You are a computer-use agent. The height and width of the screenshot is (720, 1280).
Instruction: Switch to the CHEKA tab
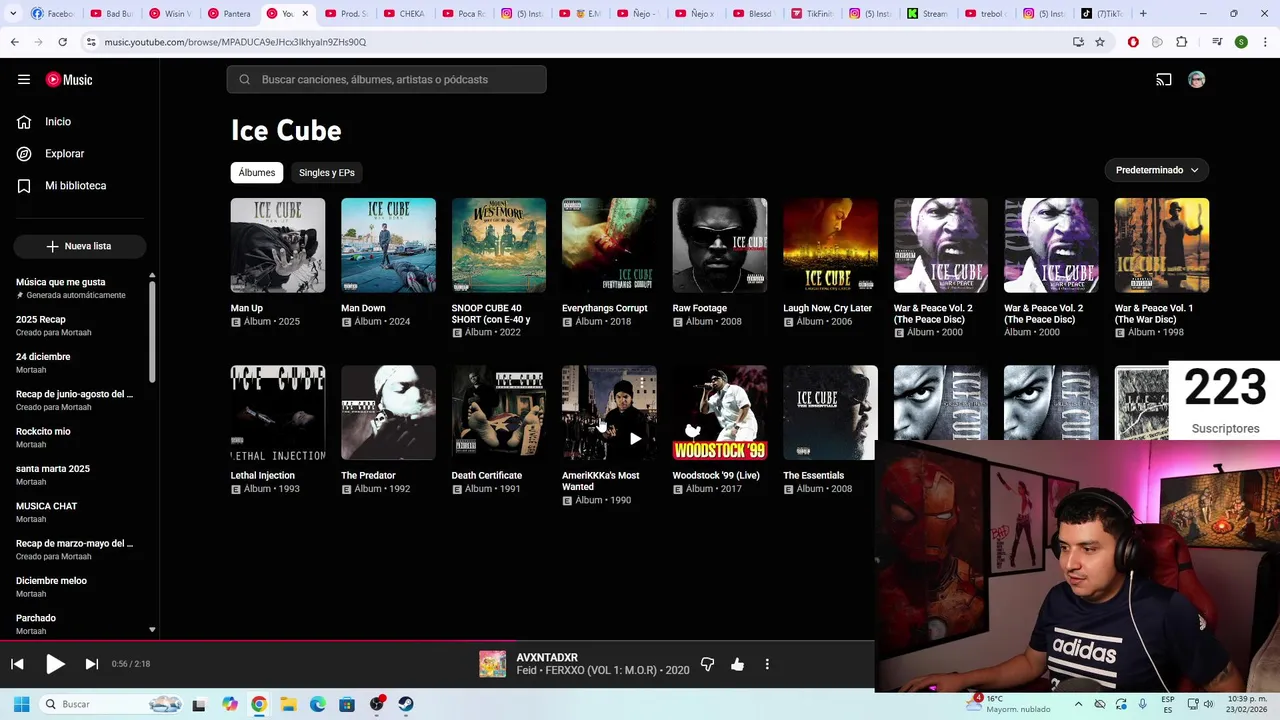(x=404, y=14)
